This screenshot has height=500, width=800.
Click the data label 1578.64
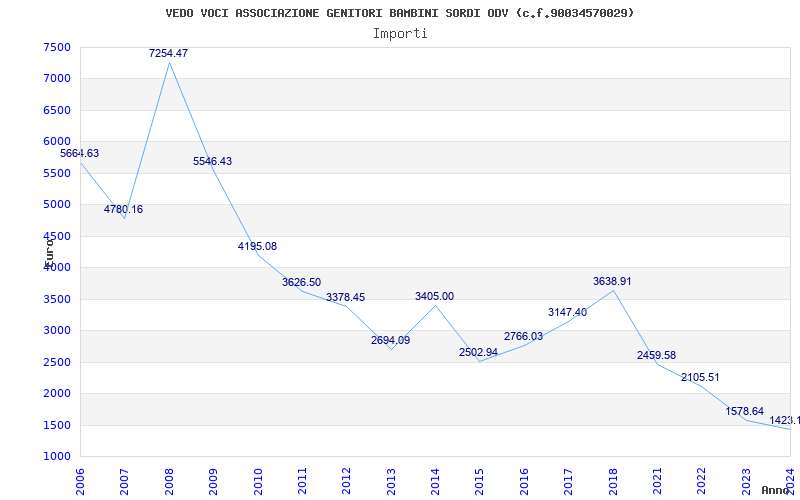point(745,411)
